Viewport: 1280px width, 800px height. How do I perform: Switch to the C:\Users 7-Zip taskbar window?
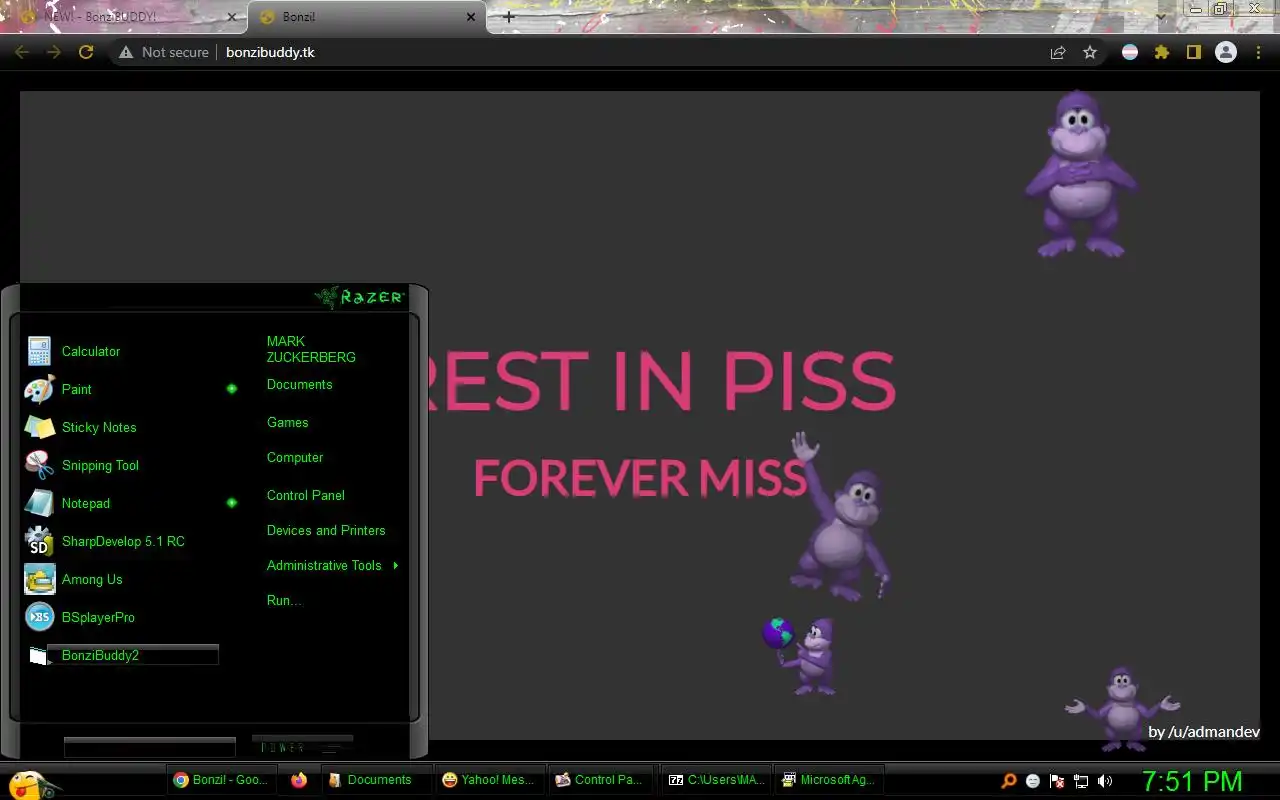tap(718, 780)
